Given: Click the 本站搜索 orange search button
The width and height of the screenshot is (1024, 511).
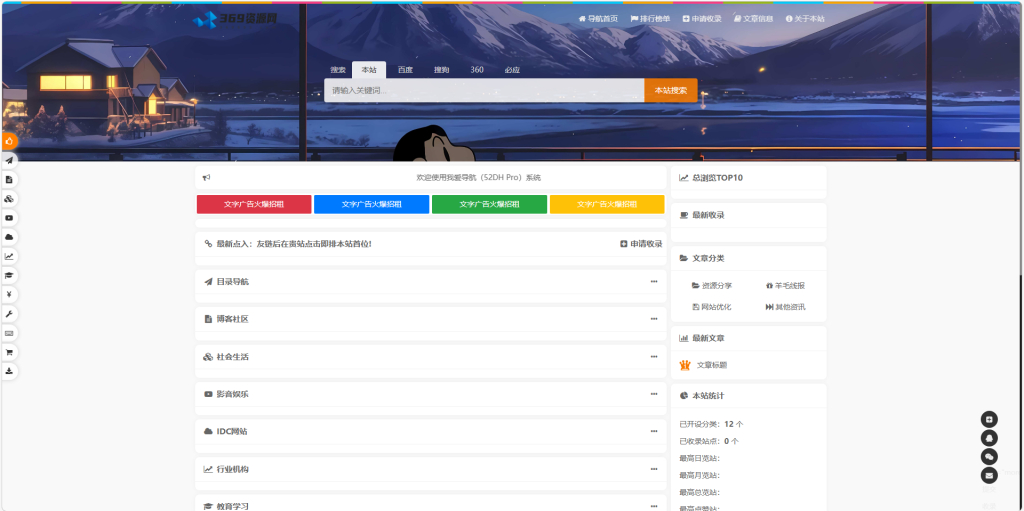Looking at the screenshot, I should [x=671, y=90].
